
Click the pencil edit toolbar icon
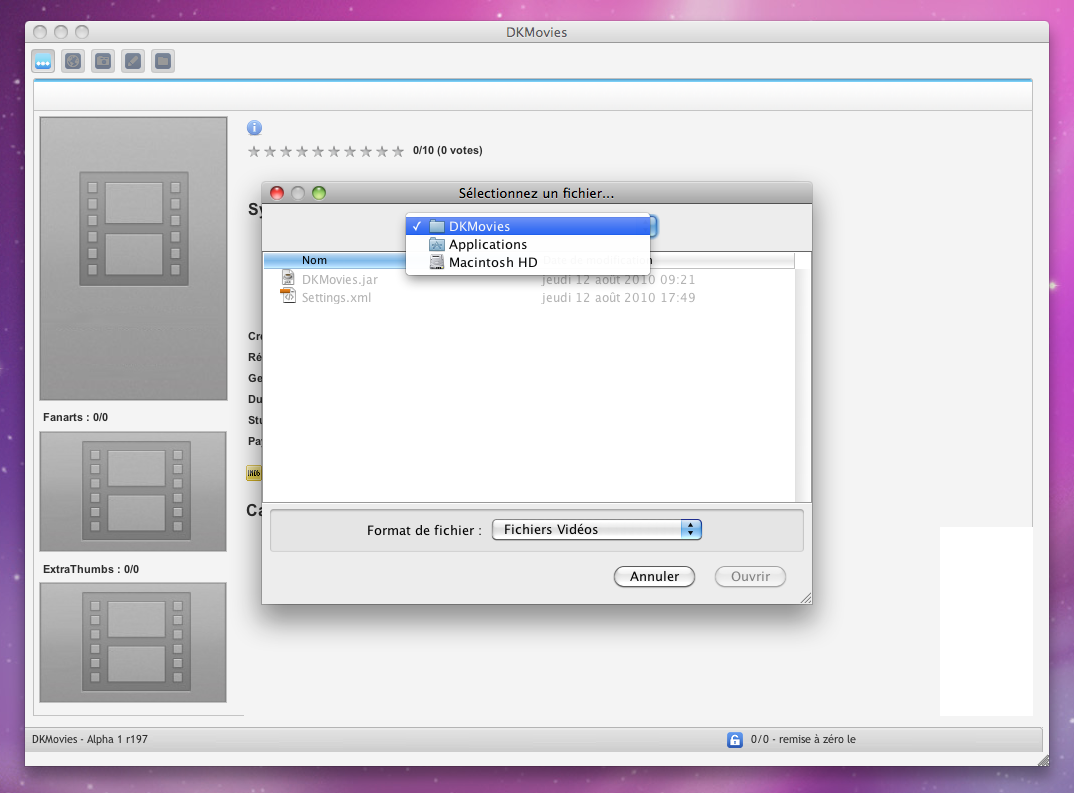(x=133, y=61)
